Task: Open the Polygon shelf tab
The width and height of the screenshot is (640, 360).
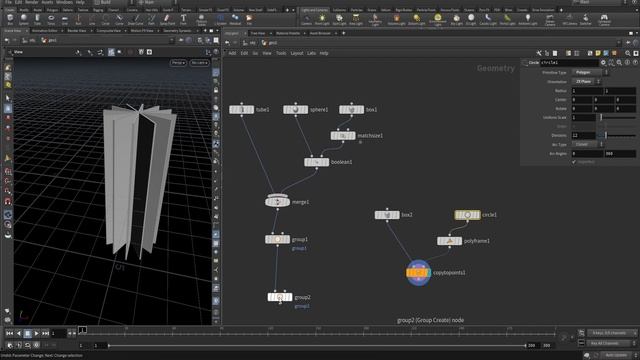Action: coord(52,10)
